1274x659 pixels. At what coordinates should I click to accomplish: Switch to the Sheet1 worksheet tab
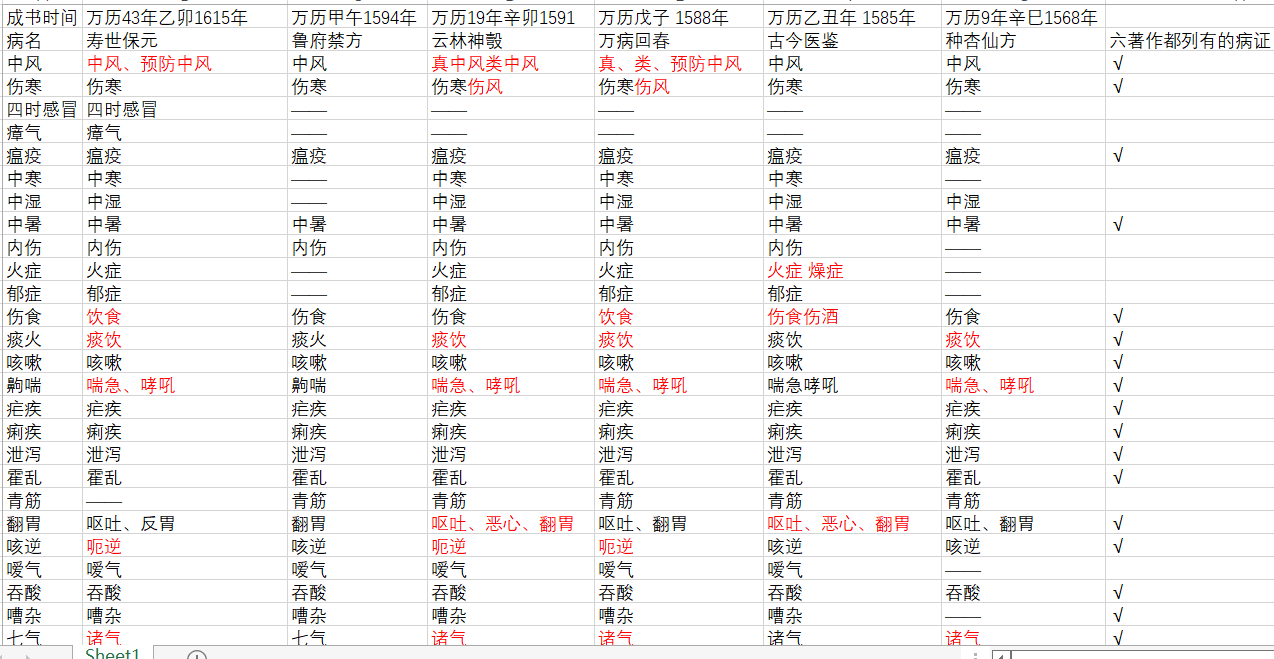tap(111, 653)
